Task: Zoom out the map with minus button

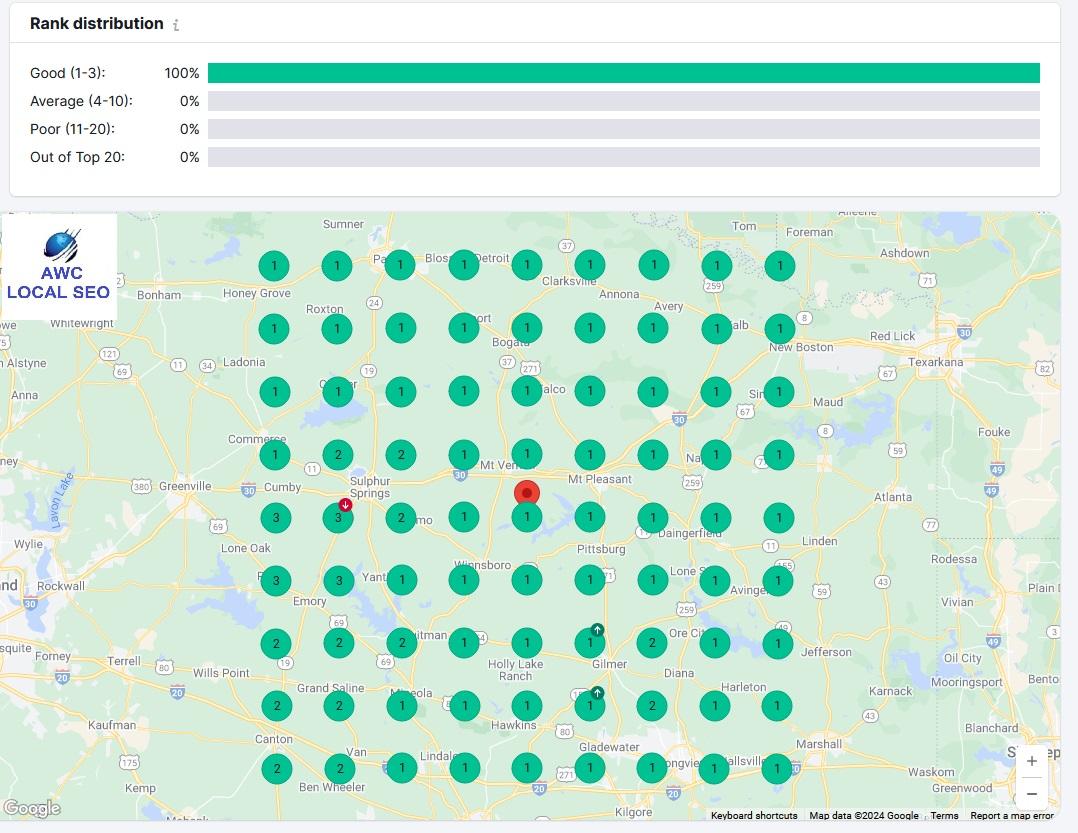Action: click(1031, 793)
